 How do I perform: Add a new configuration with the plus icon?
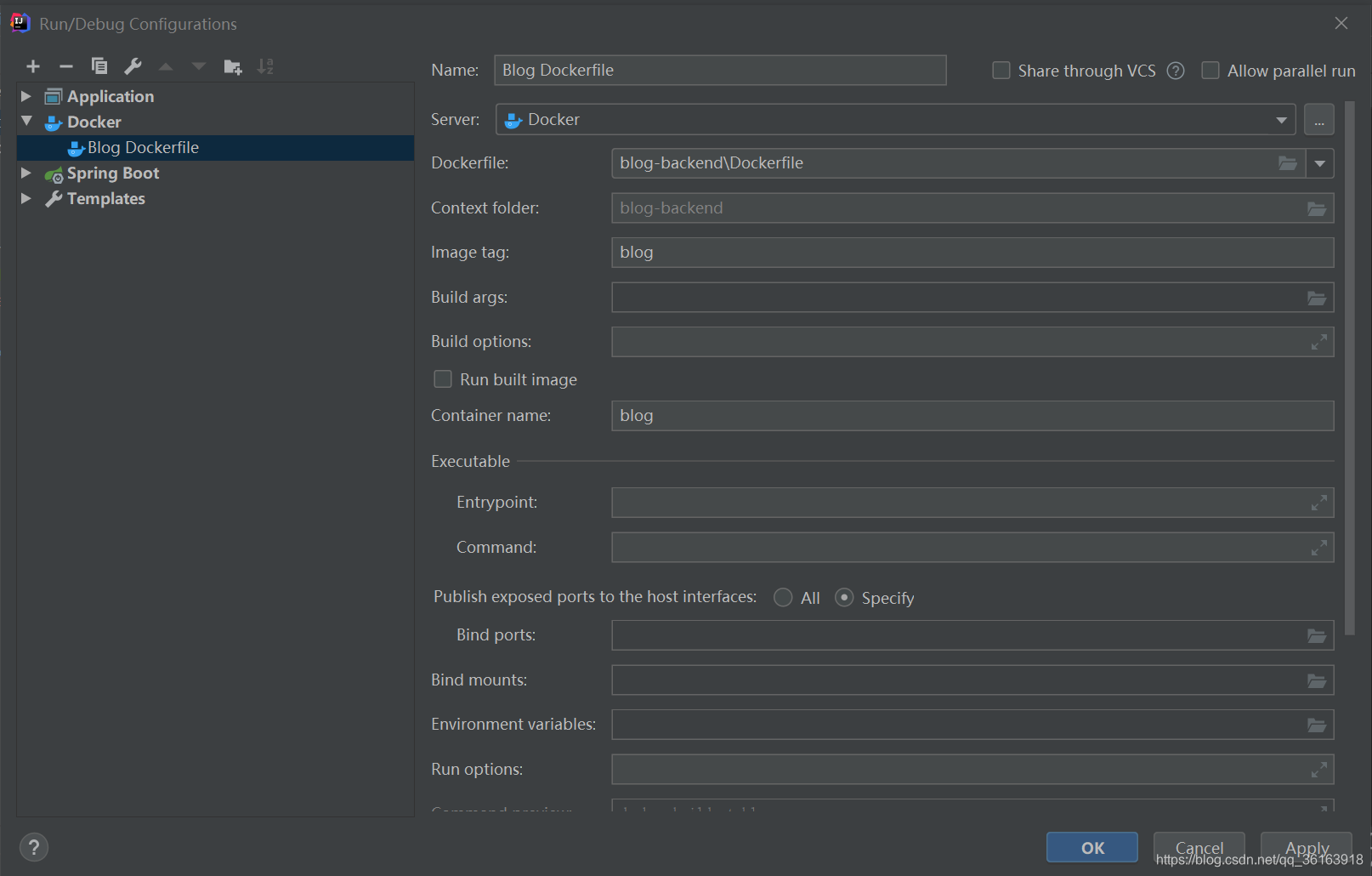[x=33, y=66]
